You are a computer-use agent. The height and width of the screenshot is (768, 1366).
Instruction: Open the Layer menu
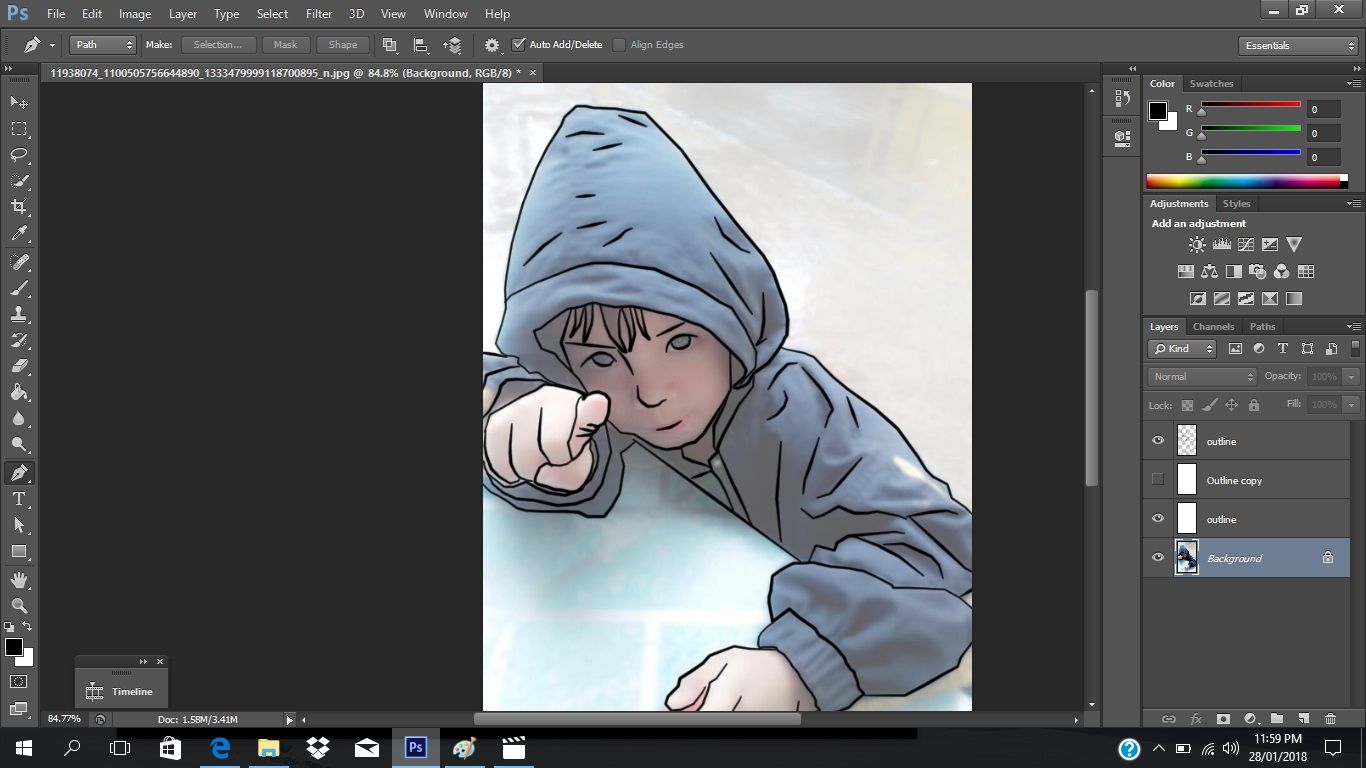183,14
